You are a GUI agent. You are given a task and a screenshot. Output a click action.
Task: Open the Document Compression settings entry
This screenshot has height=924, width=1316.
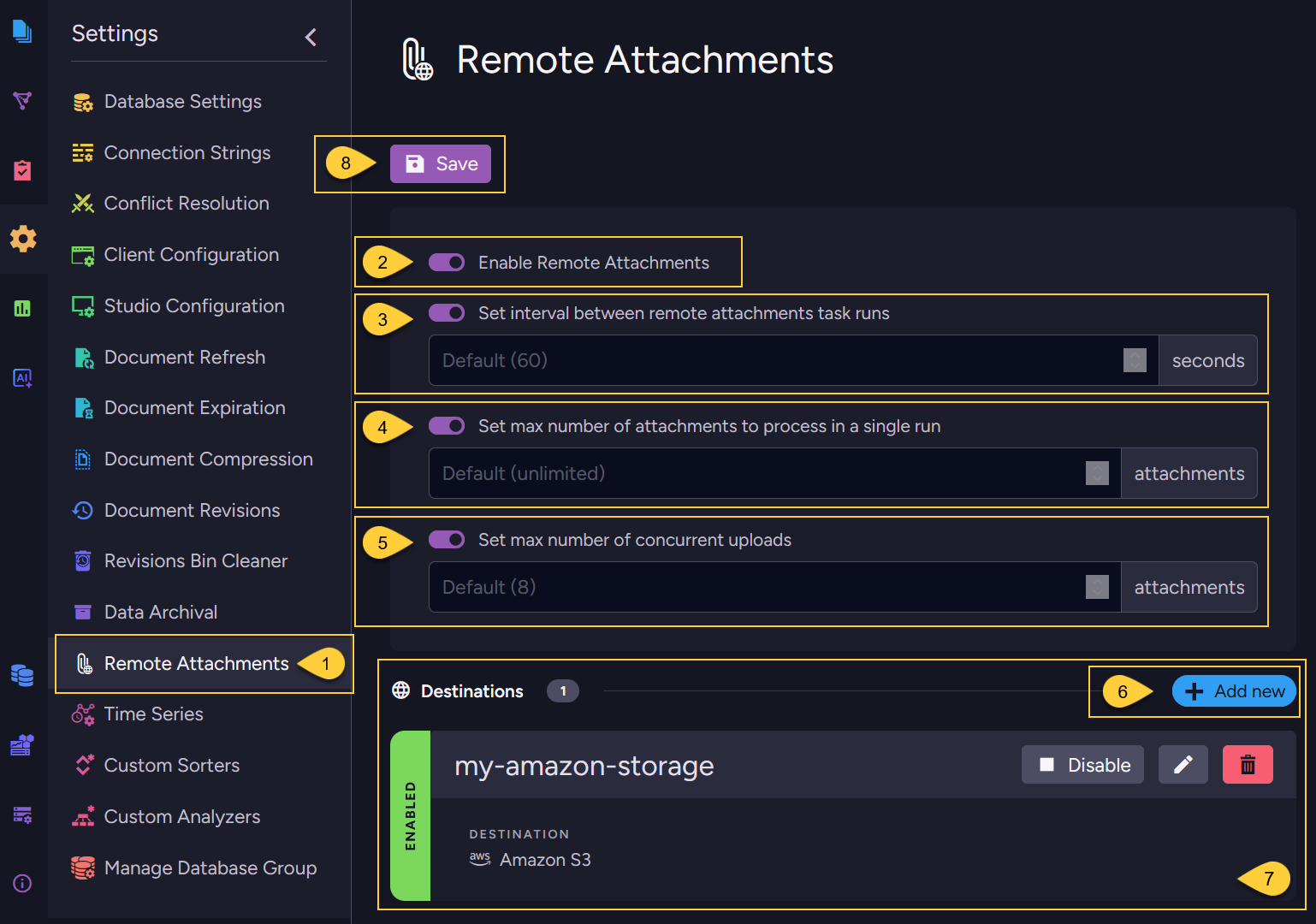pyautogui.click(x=208, y=459)
